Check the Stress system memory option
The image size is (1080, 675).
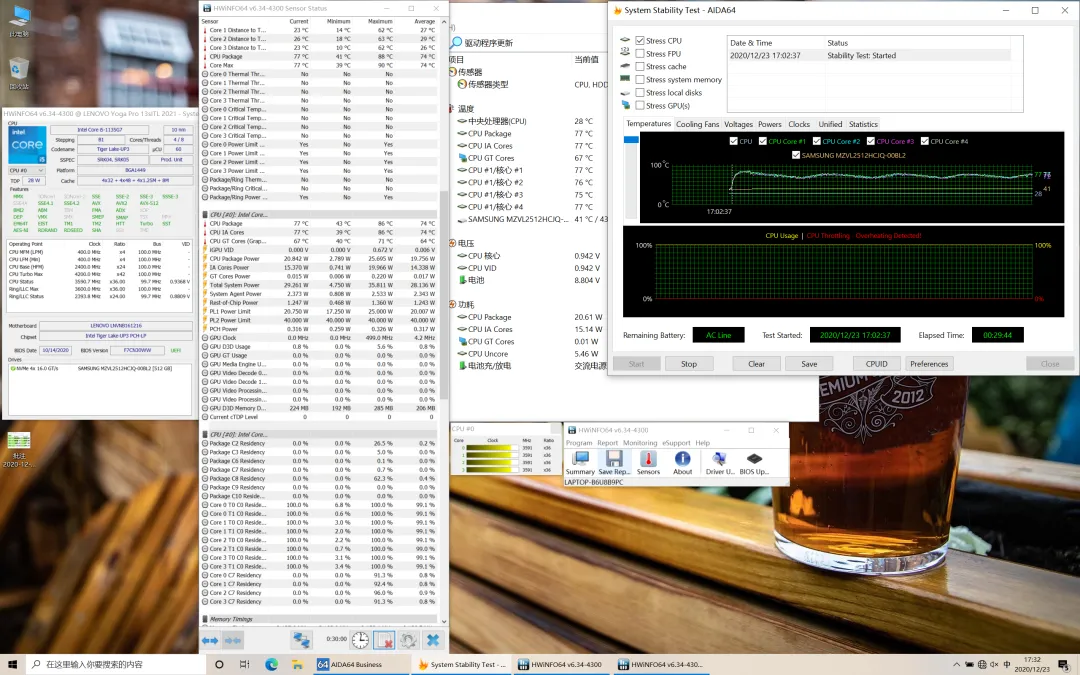[640, 80]
